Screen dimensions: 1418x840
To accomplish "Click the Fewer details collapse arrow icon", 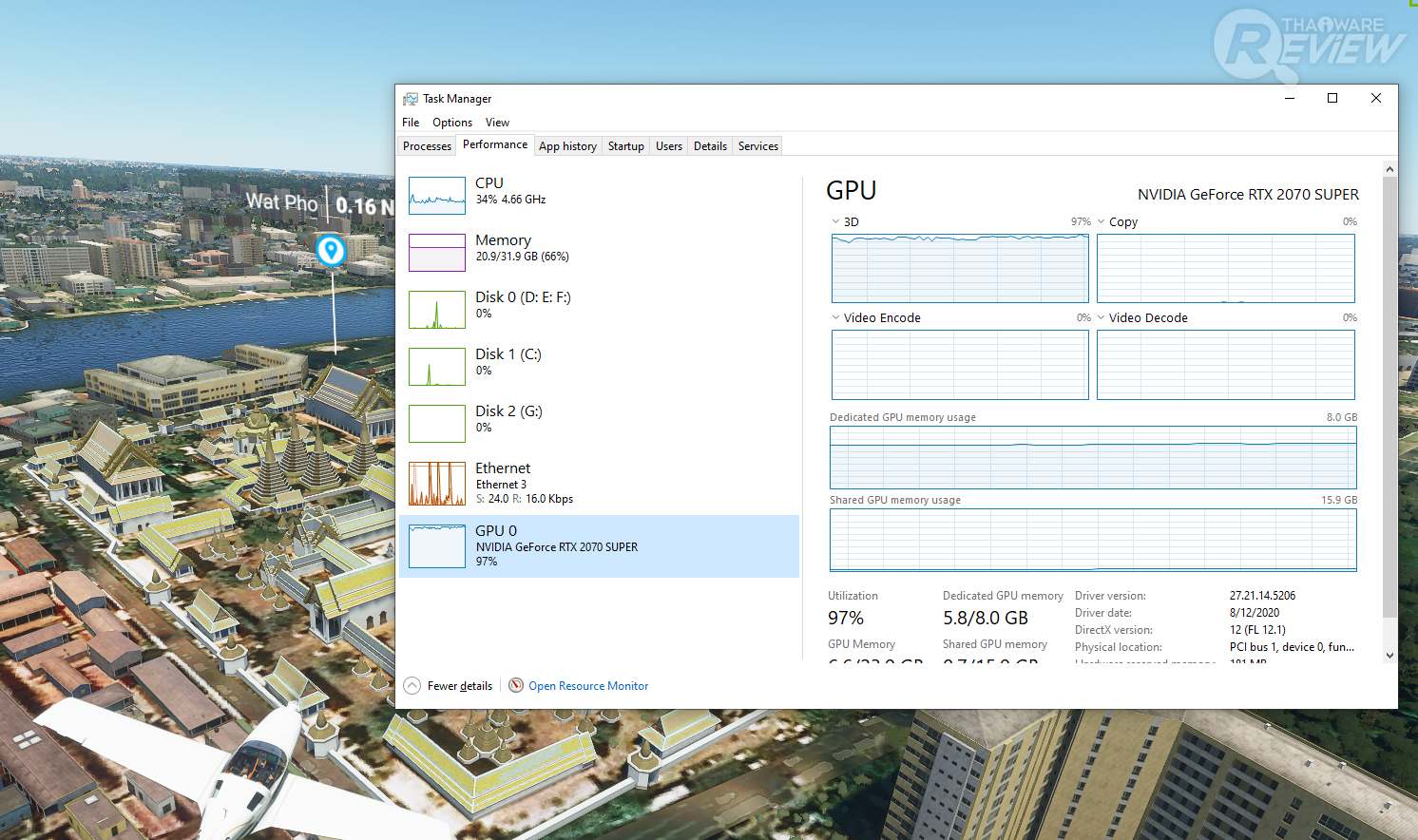I will point(412,686).
